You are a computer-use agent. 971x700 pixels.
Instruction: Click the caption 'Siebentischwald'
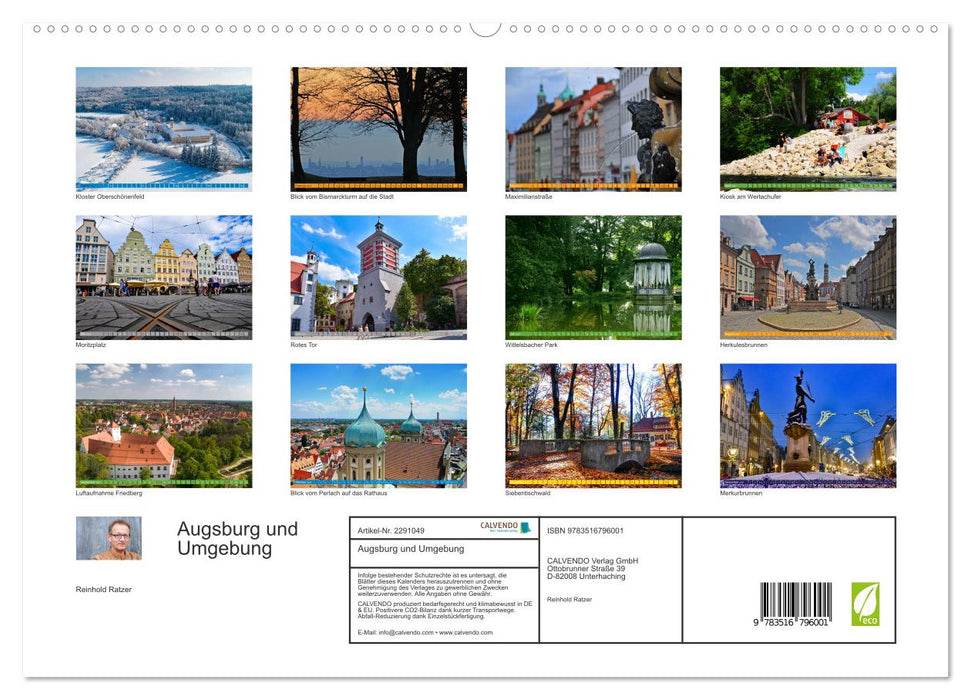click(x=528, y=493)
